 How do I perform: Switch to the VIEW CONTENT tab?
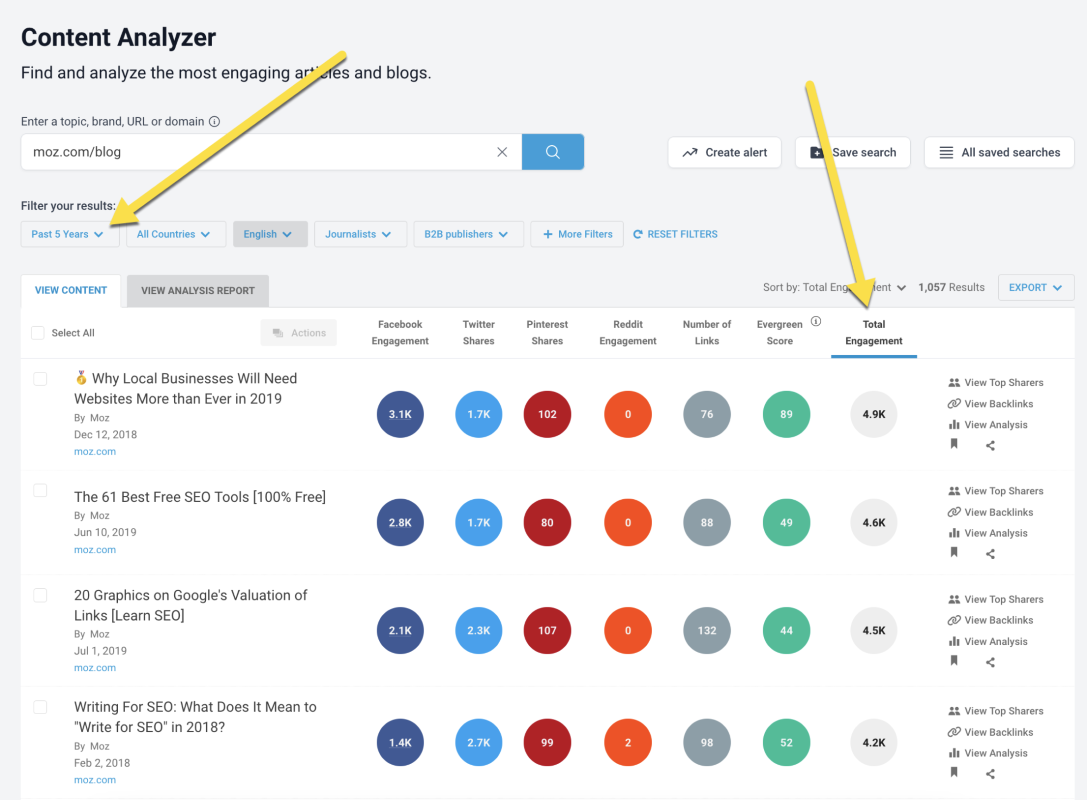tap(71, 290)
